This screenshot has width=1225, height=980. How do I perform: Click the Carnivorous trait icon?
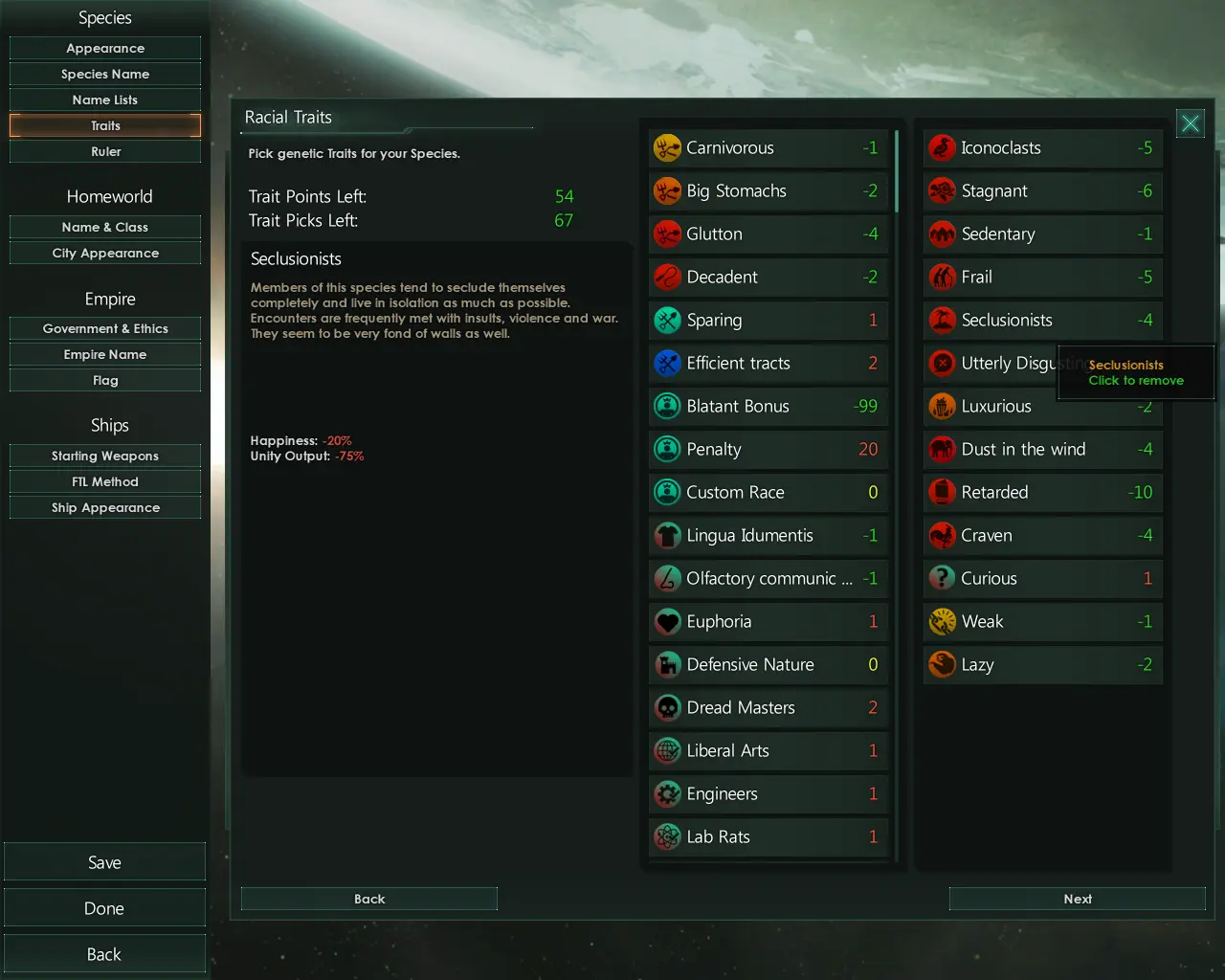tap(667, 148)
